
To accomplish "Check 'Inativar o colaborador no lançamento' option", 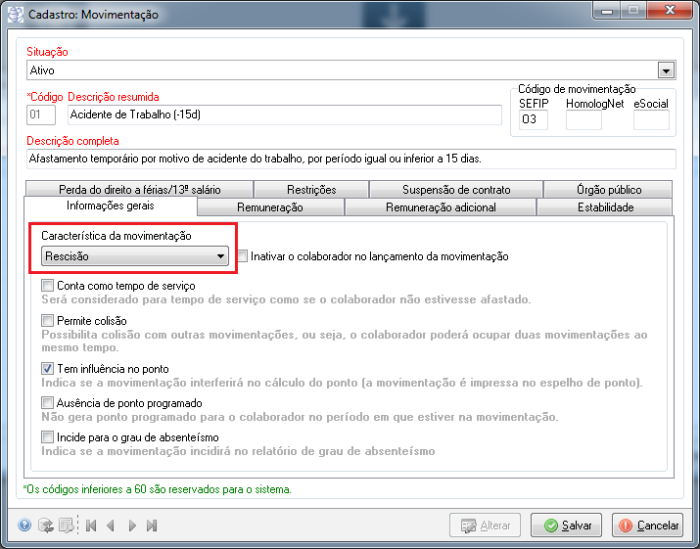I will tap(243, 256).
